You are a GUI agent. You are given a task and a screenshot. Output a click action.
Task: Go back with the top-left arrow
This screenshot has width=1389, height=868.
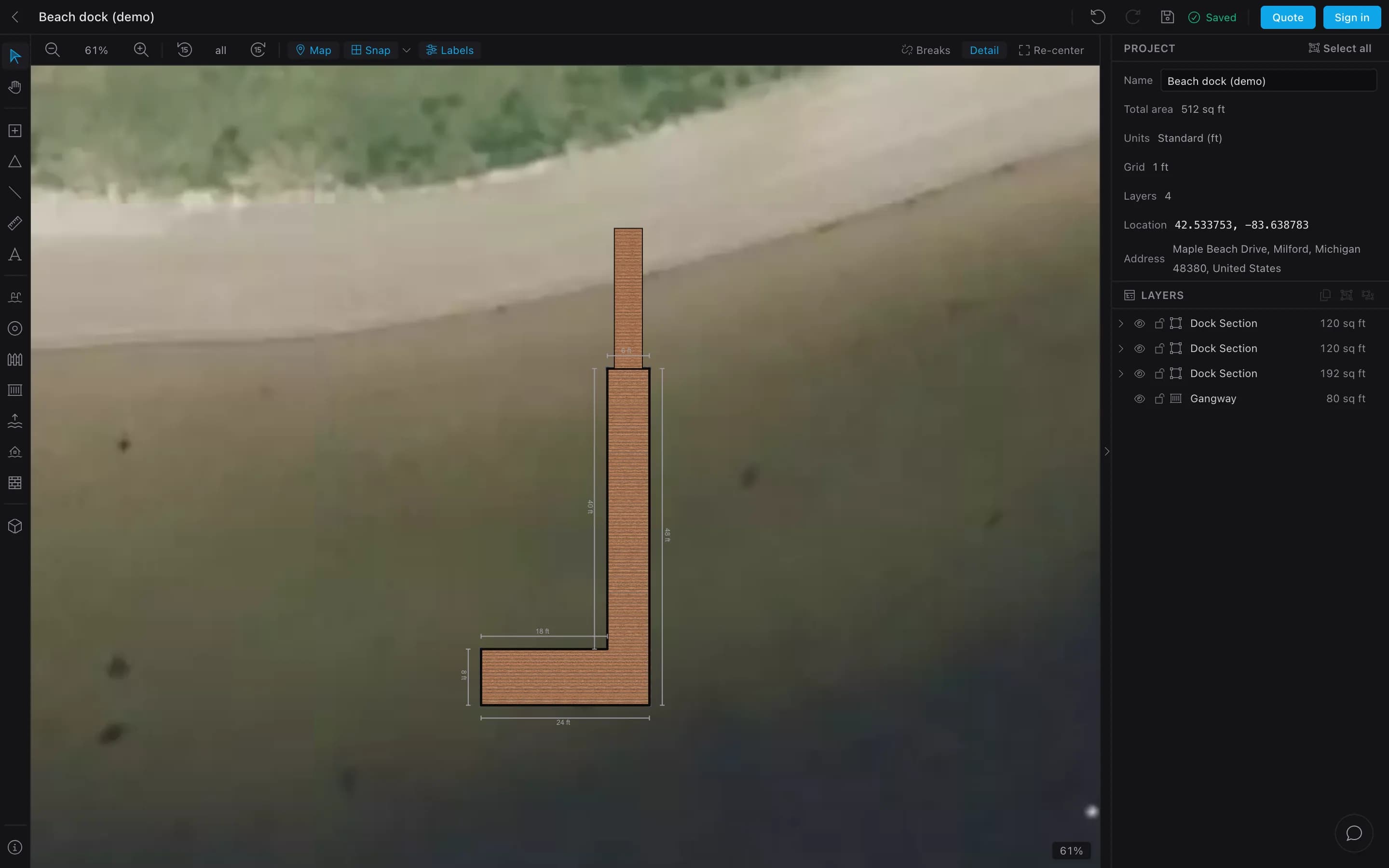[15, 17]
